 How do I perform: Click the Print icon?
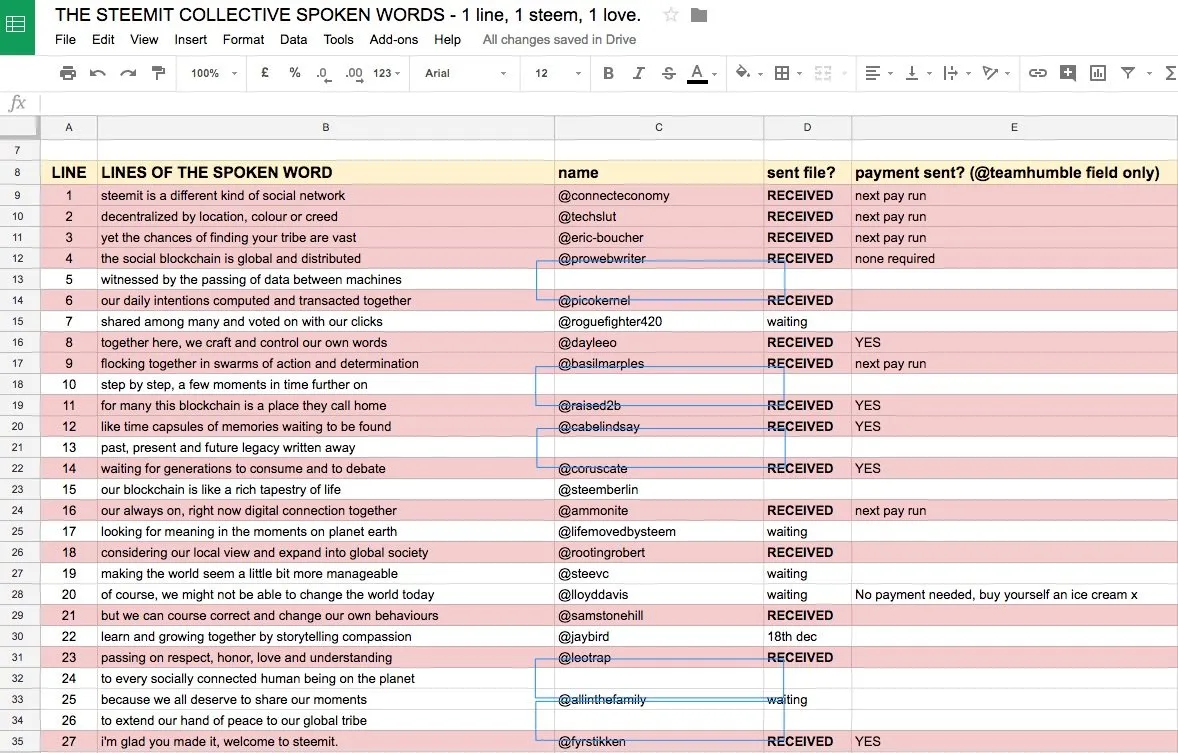(68, 73)
